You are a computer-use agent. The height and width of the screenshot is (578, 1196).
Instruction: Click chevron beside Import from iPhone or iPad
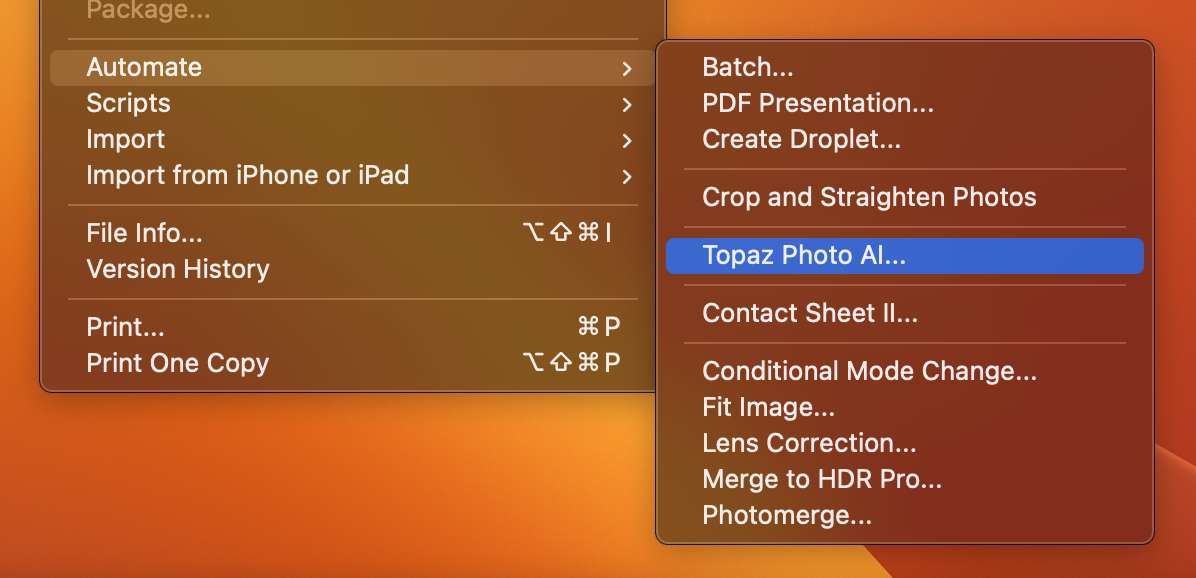point(626,177)
